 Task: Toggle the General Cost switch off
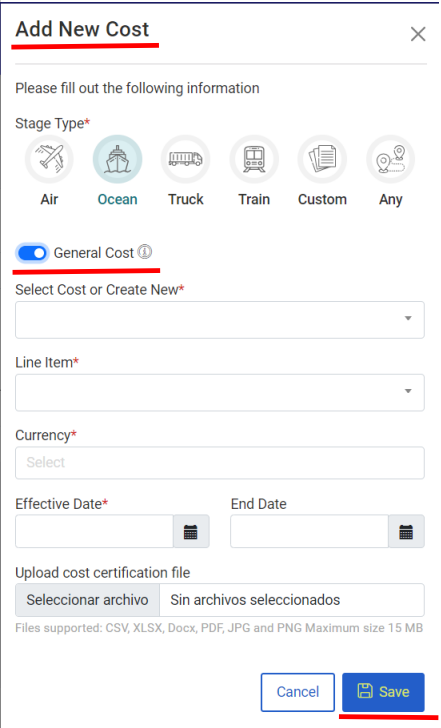(32, 253)
